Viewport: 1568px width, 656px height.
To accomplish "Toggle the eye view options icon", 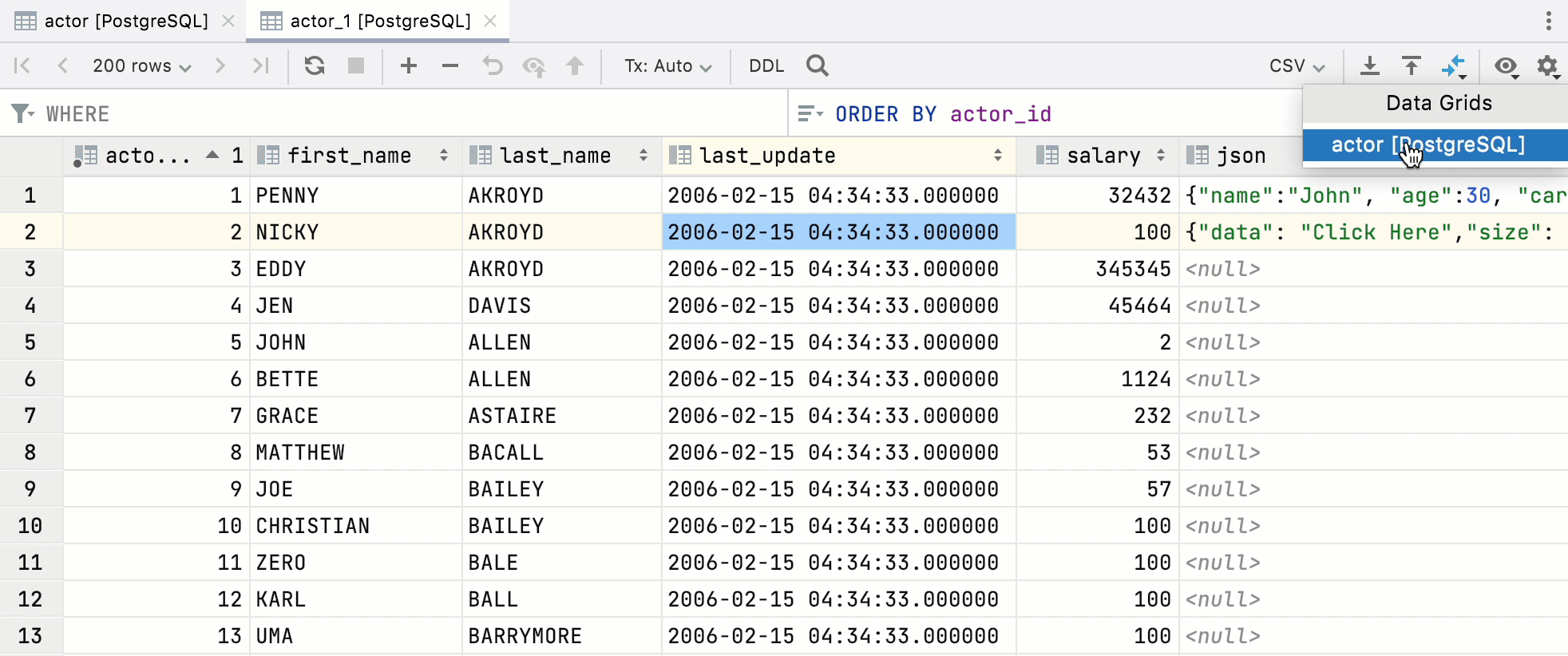I will click(x=1506, y=65).
